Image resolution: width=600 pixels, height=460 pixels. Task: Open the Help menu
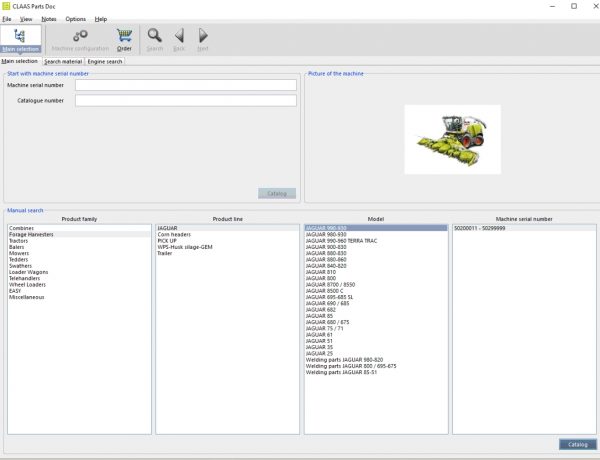(101, 19)
